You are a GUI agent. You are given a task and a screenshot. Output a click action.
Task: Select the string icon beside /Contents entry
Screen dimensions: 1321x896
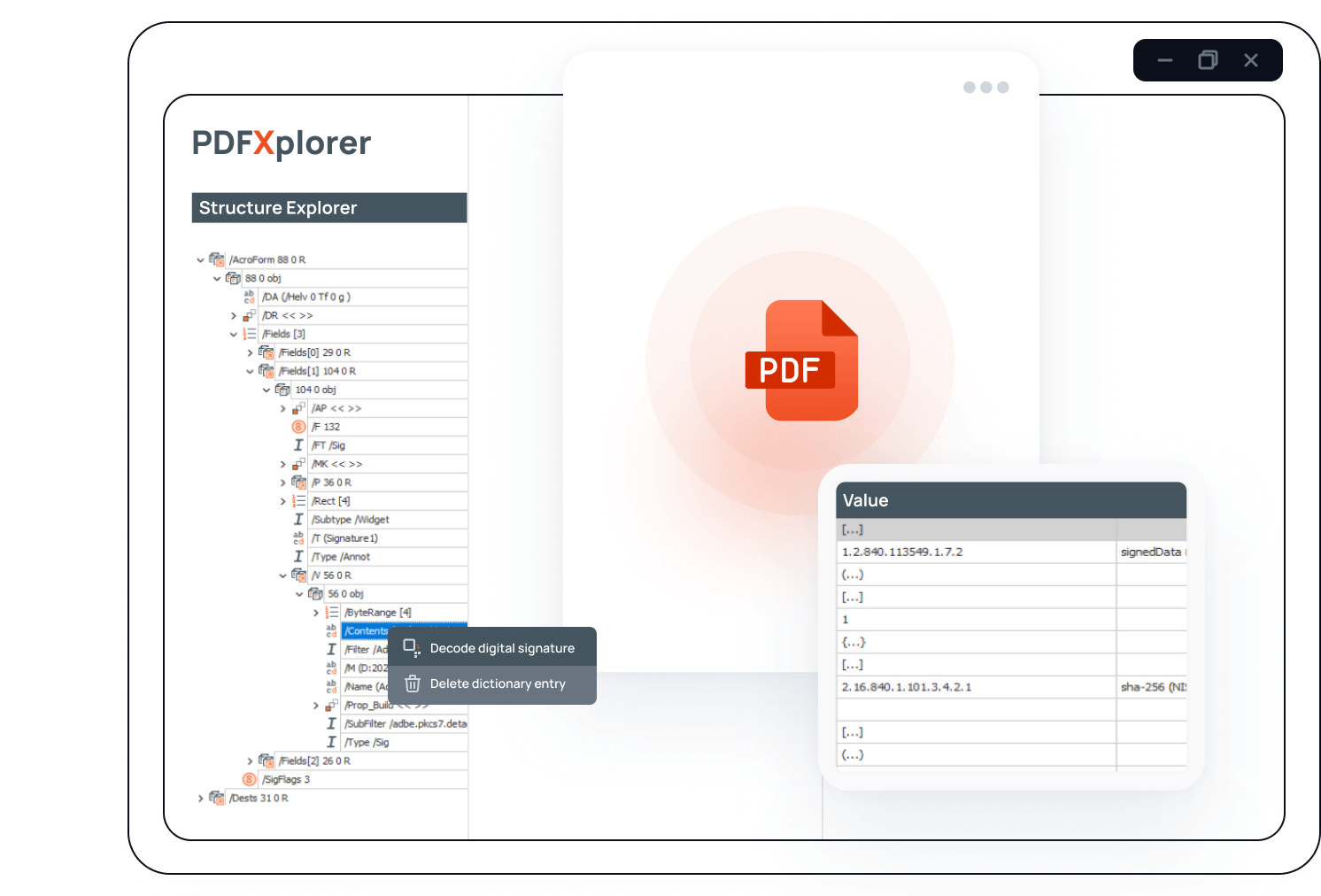[331, 630]
